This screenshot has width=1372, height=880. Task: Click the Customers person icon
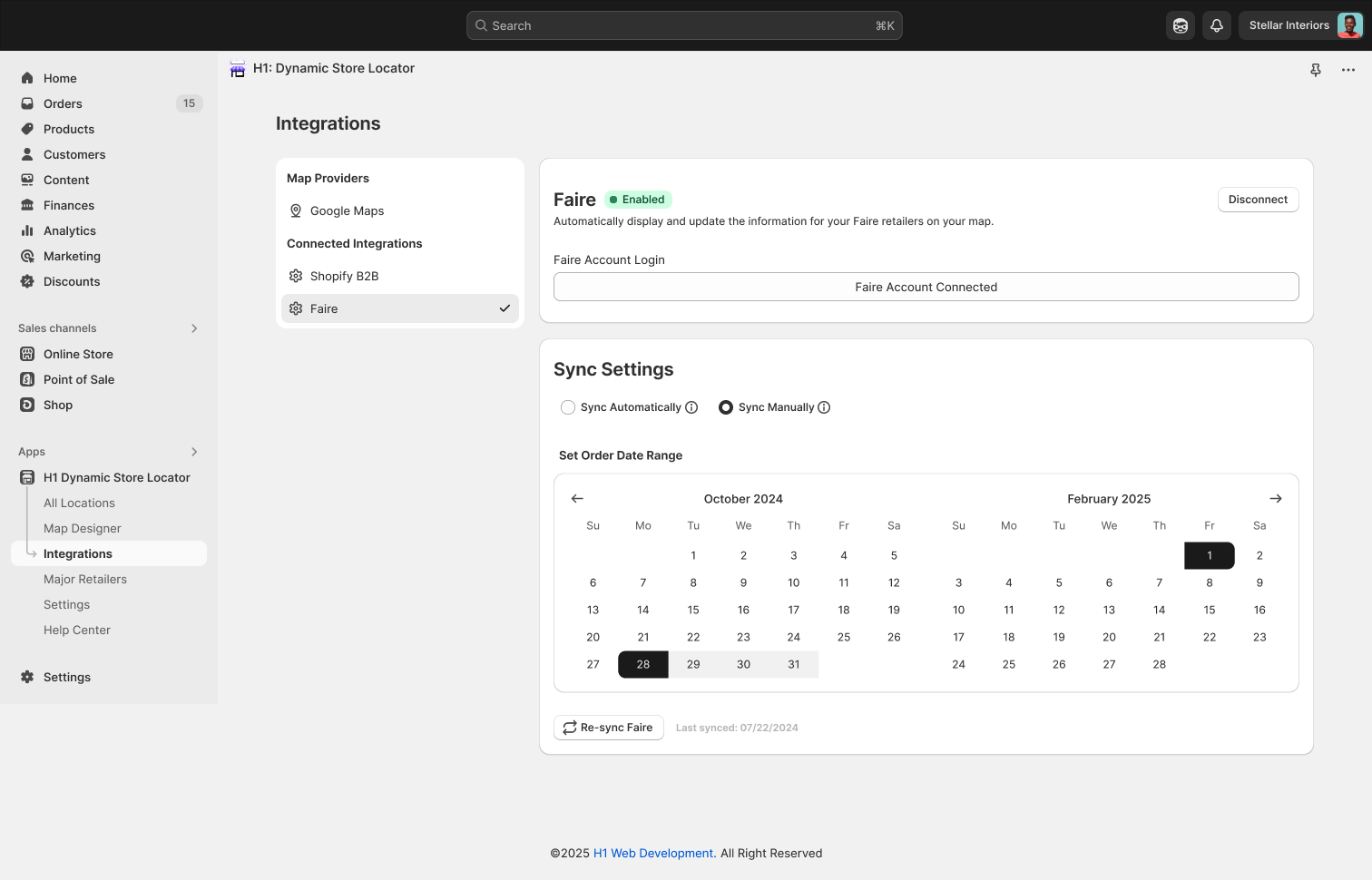[x=27, y=154]
